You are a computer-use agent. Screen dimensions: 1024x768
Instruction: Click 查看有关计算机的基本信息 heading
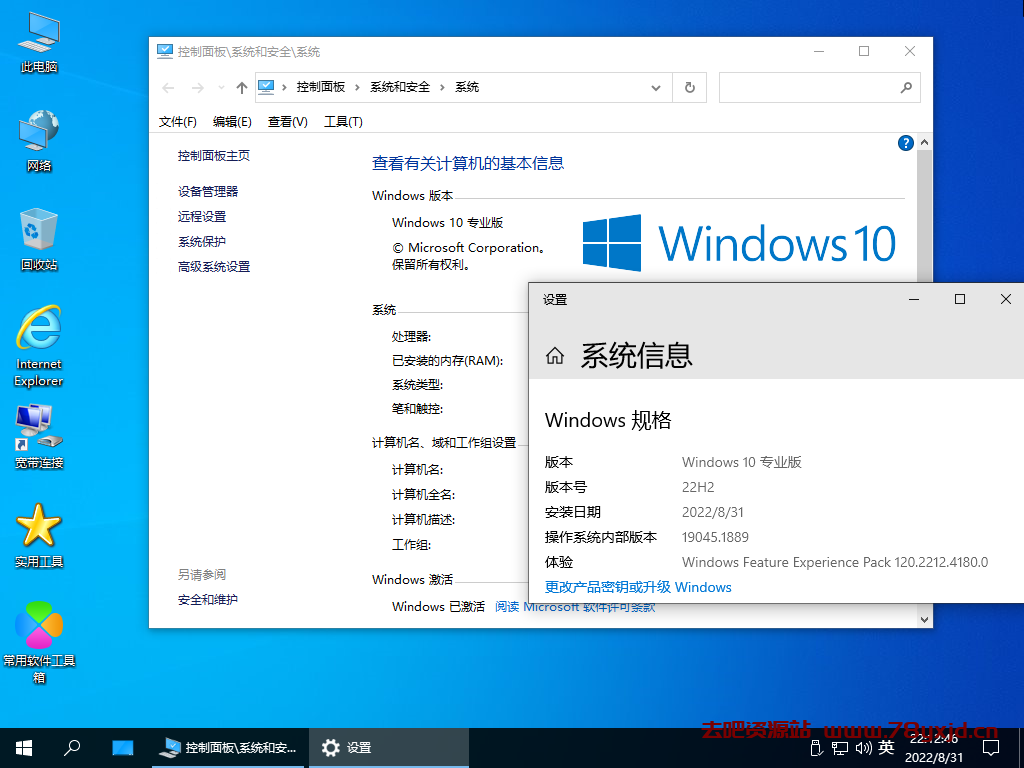click(x=468, y=163)
